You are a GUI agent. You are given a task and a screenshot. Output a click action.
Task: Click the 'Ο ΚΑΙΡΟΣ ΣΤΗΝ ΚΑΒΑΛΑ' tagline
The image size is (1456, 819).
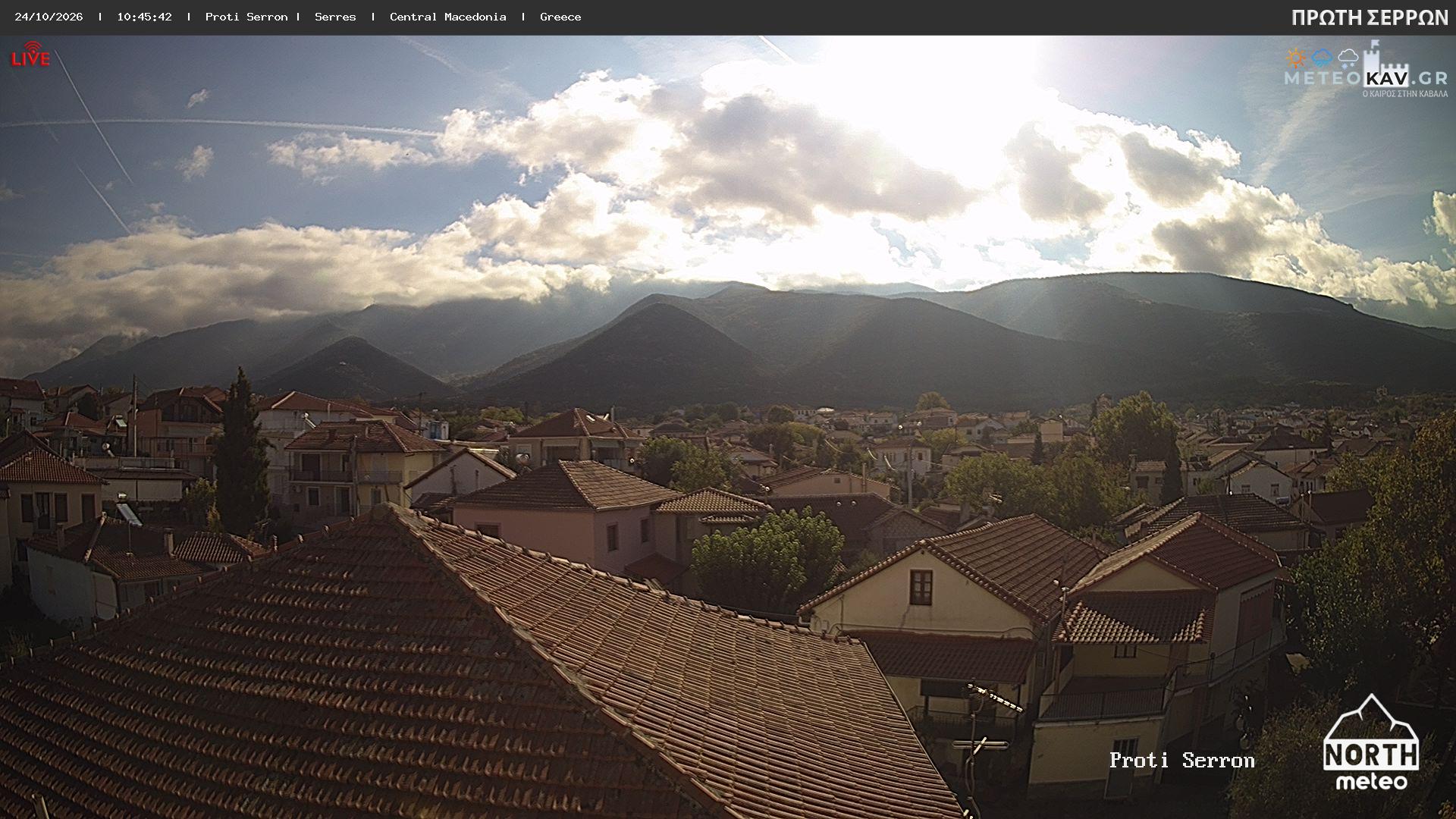point(1404,94)
